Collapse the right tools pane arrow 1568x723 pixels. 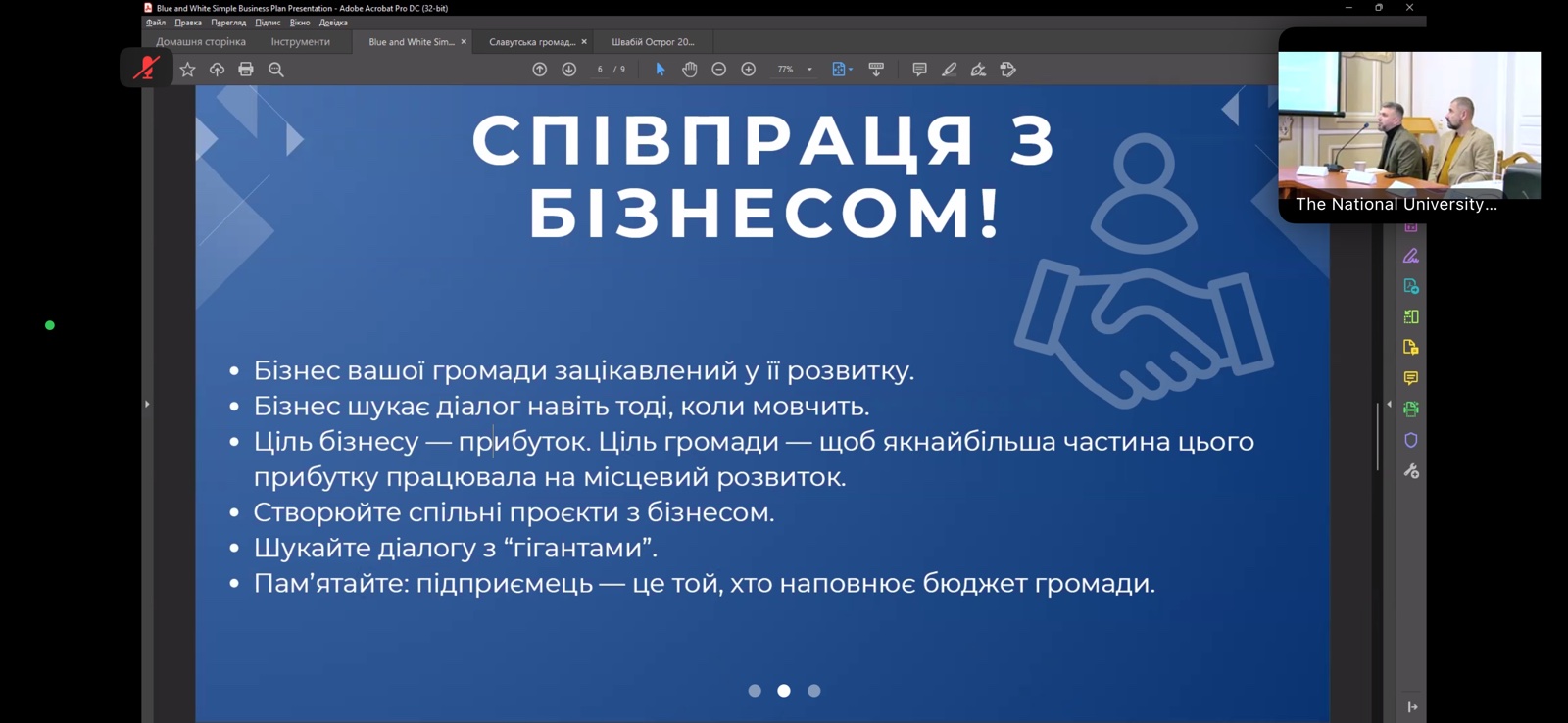[1389, 404]
